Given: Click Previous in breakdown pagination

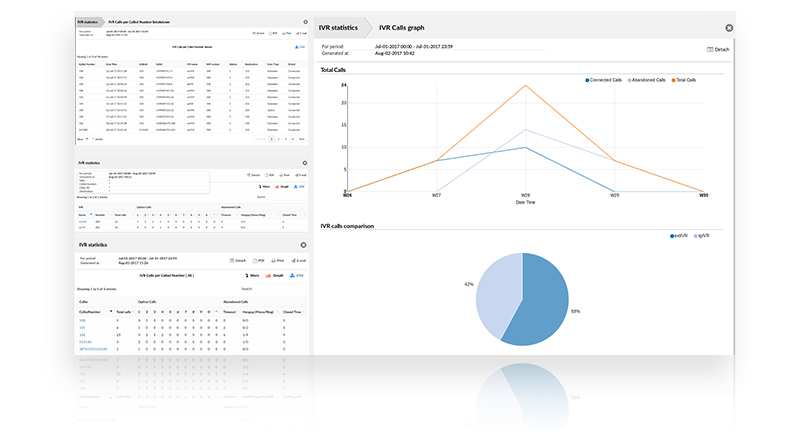Looking at the screenshot, I should (x=261, y=139).
